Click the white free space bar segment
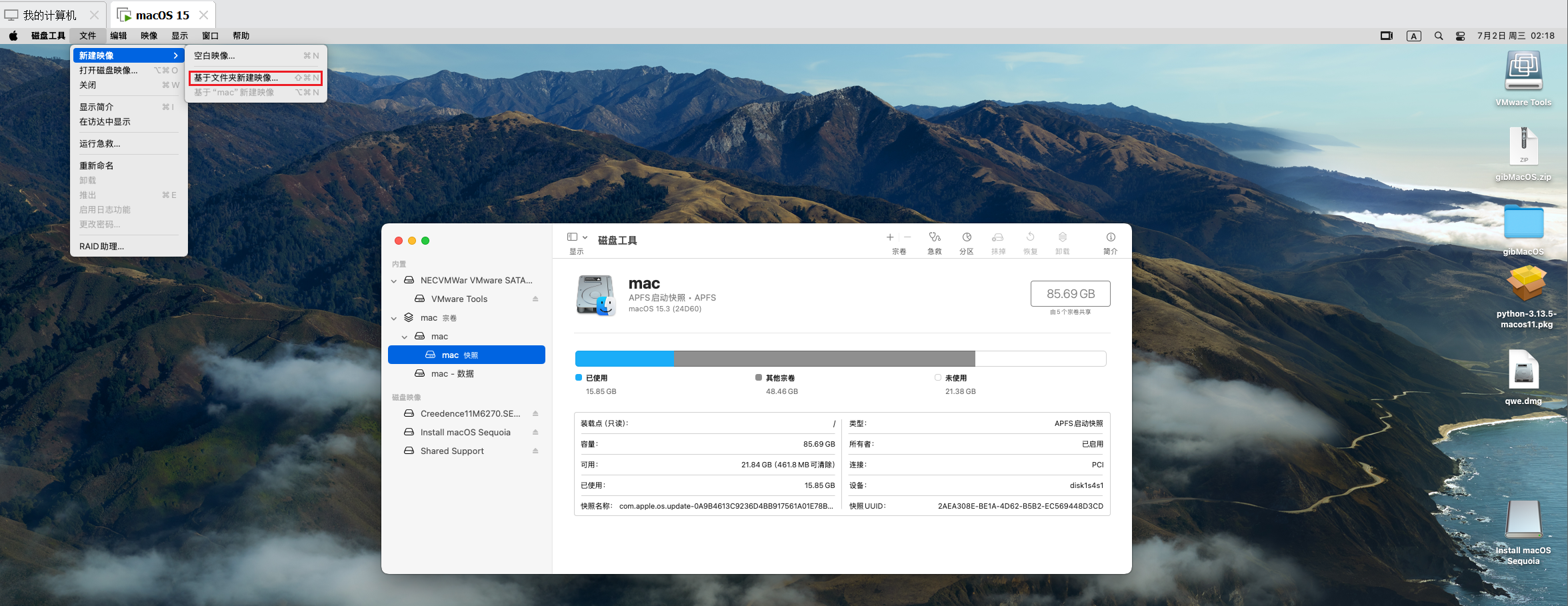 [x=1041, y=359]
